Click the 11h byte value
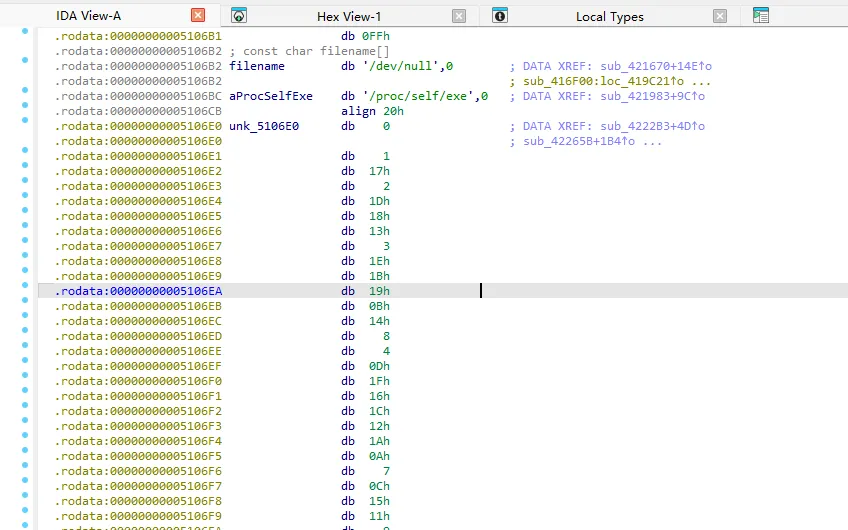This screenshot has height=530, width=848. coord(379,516)
